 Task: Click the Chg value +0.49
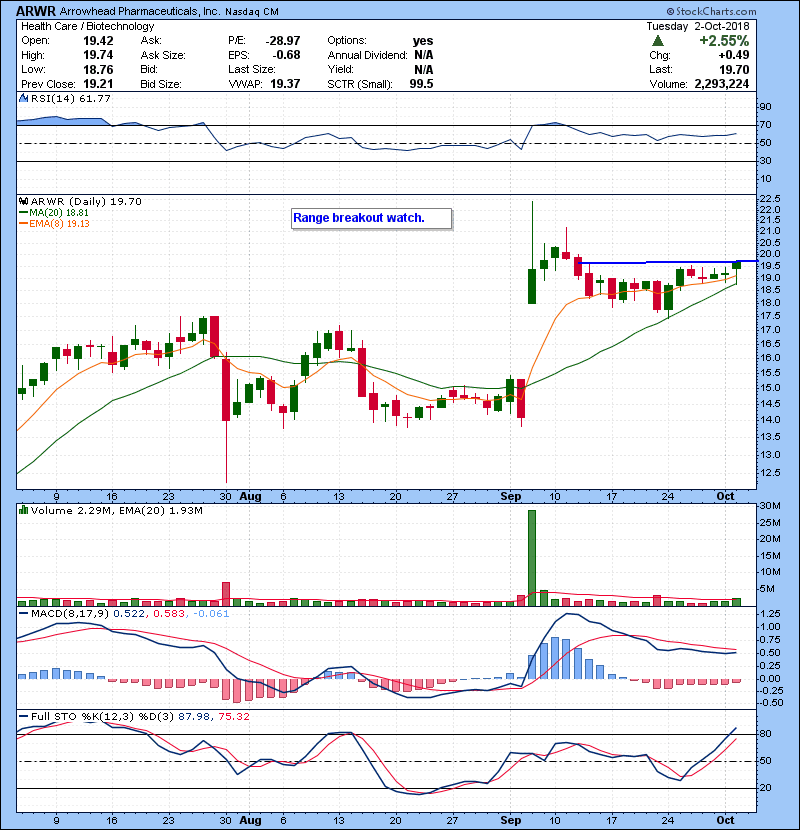(x=734, y=55)
